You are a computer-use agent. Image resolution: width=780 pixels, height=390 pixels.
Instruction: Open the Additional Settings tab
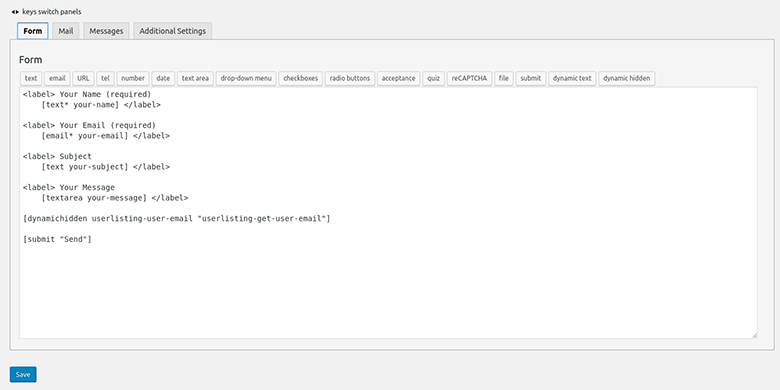(173, 31)
